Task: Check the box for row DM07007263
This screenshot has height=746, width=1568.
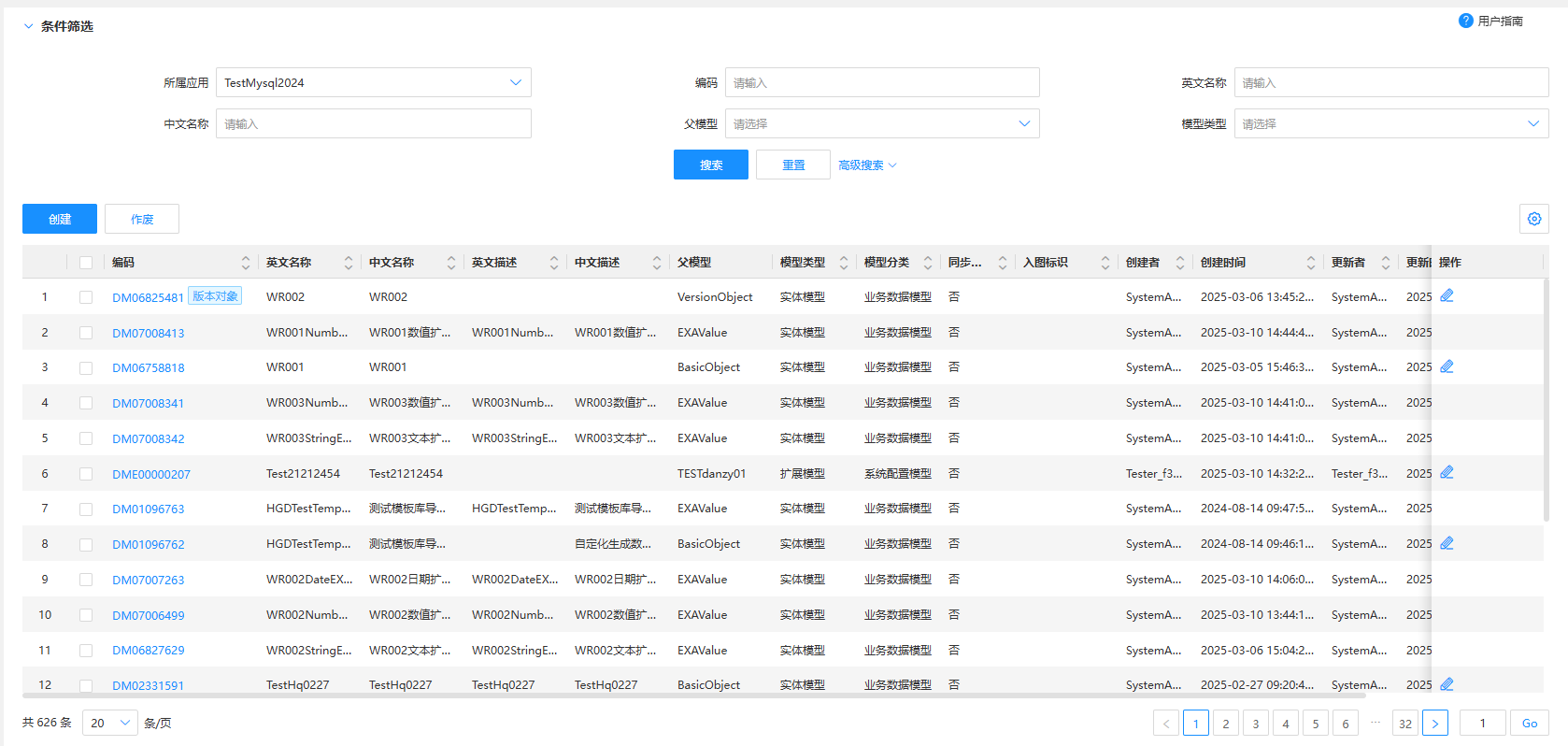Action: (x=86, y=580)
